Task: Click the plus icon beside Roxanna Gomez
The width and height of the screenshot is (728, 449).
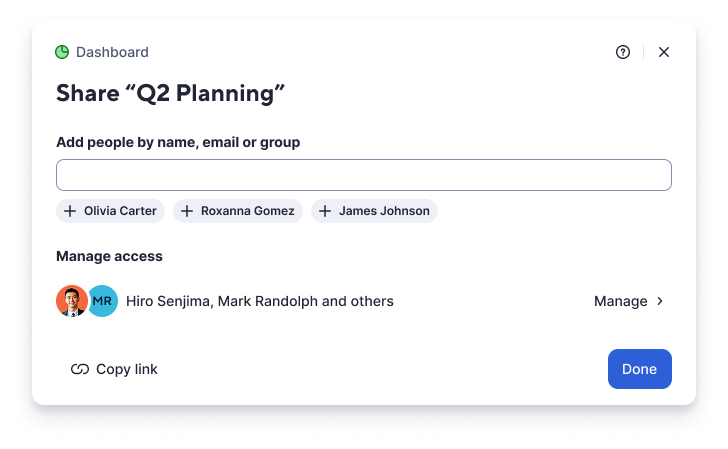Action: (x=187, y=211)
